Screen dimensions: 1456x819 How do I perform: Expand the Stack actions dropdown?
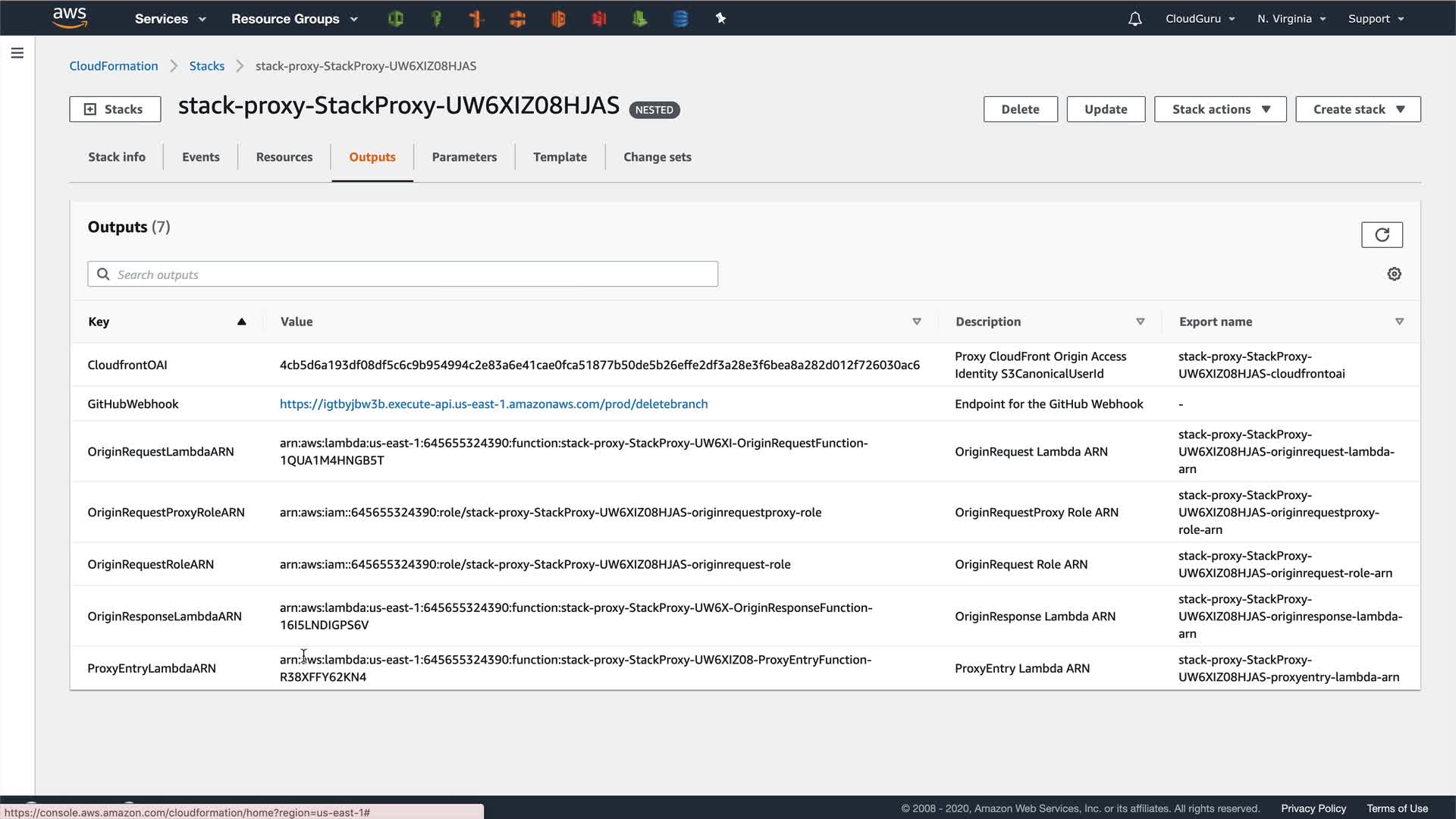point(1220,109)
